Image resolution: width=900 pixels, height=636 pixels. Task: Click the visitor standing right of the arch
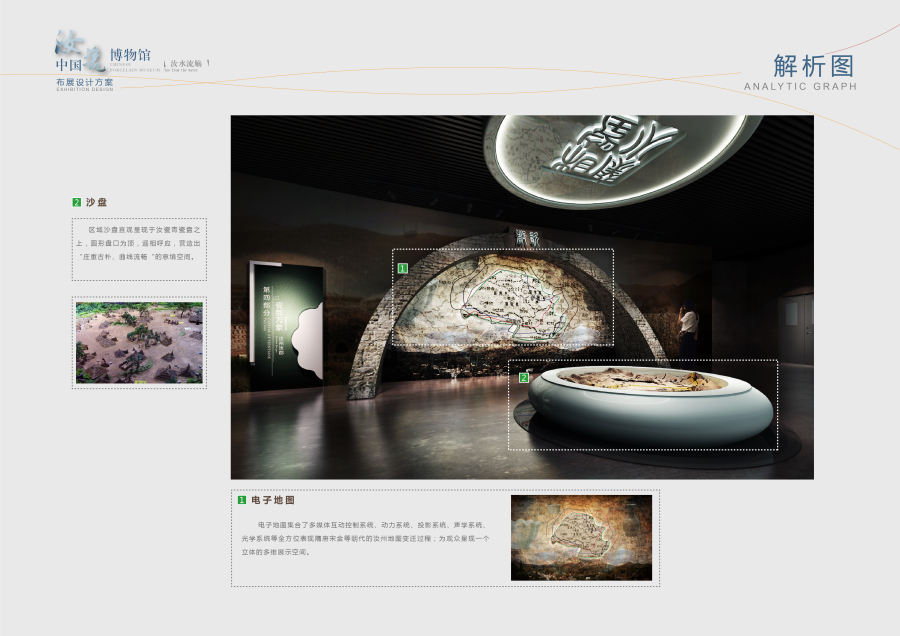click(x=688, y=330)
